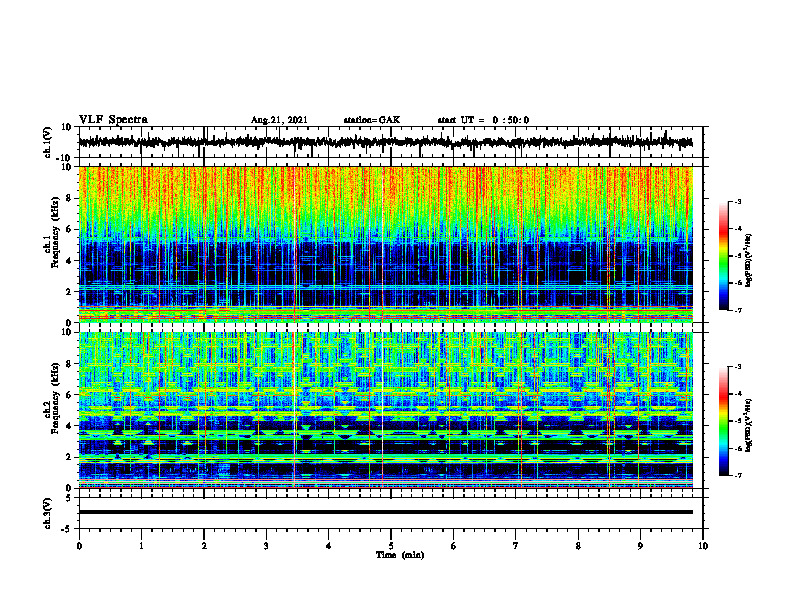Click the 'Time (min)' axis label

point(400,555)
